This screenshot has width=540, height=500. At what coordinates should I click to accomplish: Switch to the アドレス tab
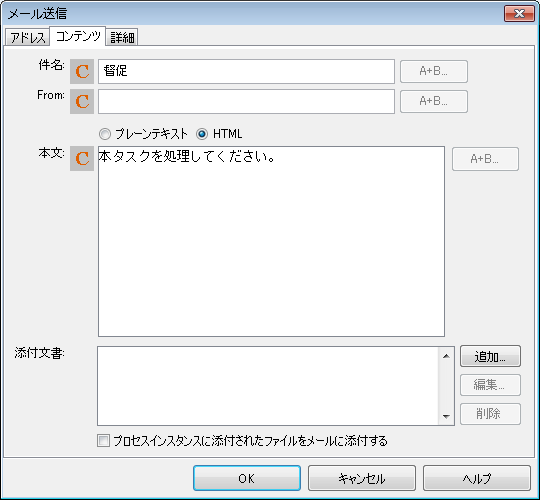28,37
